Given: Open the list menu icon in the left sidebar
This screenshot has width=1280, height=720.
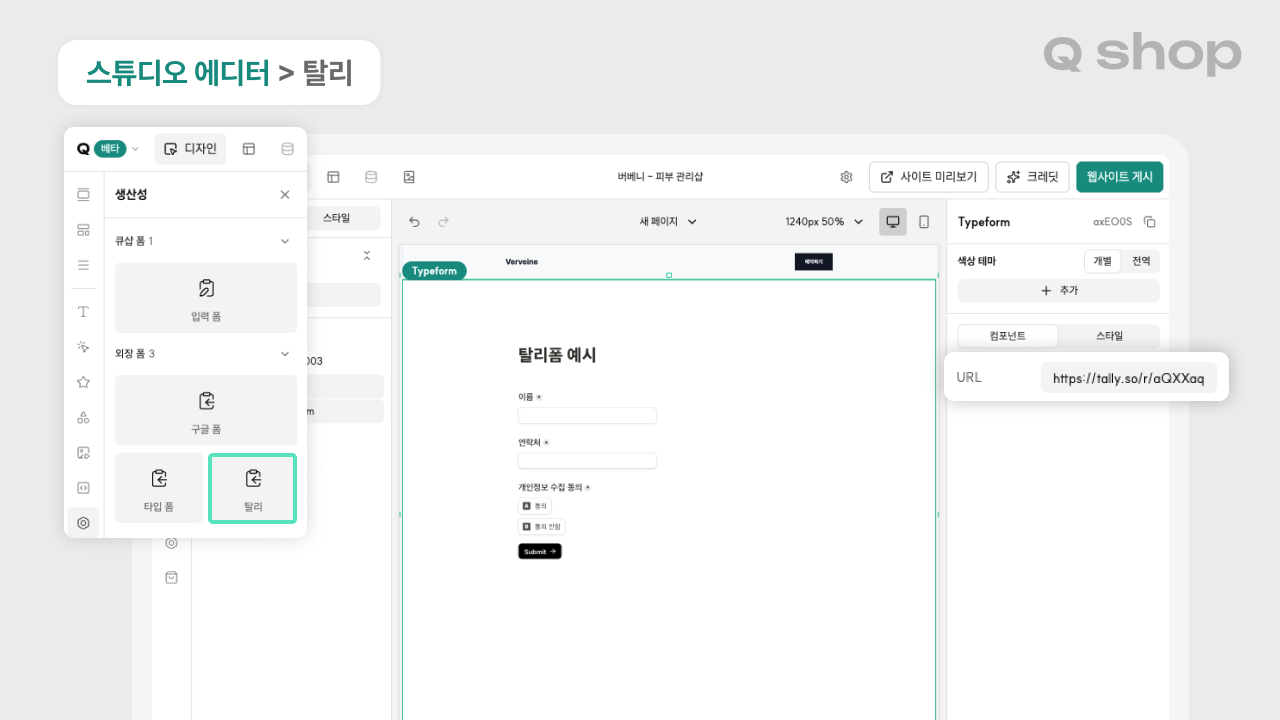Looking at the screenshot, I should [83, 265].
